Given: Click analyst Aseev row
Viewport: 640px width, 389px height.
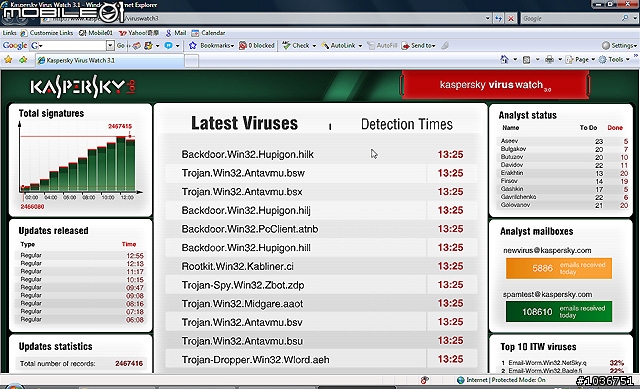Looking at the screenshot, I should coord(564,141).
